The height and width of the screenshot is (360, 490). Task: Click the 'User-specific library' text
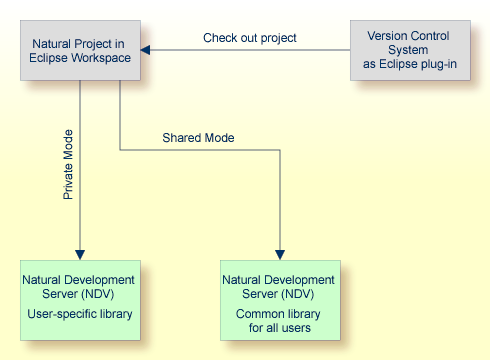[x=80, y=314]
